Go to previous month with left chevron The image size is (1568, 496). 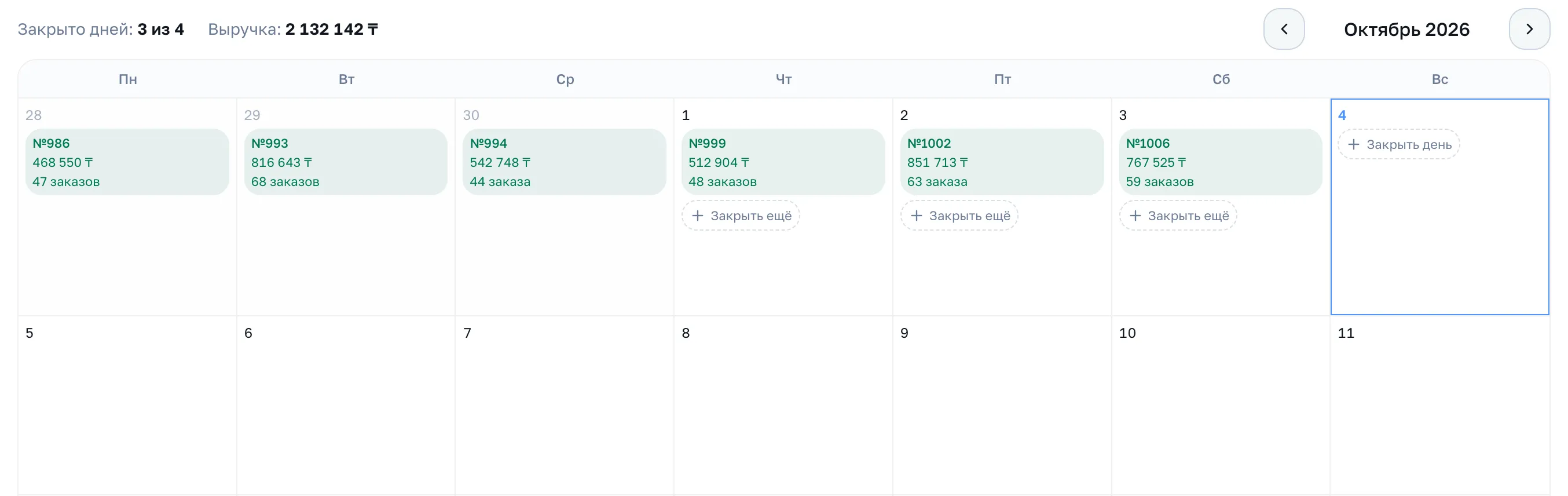tap(1284, 29)
